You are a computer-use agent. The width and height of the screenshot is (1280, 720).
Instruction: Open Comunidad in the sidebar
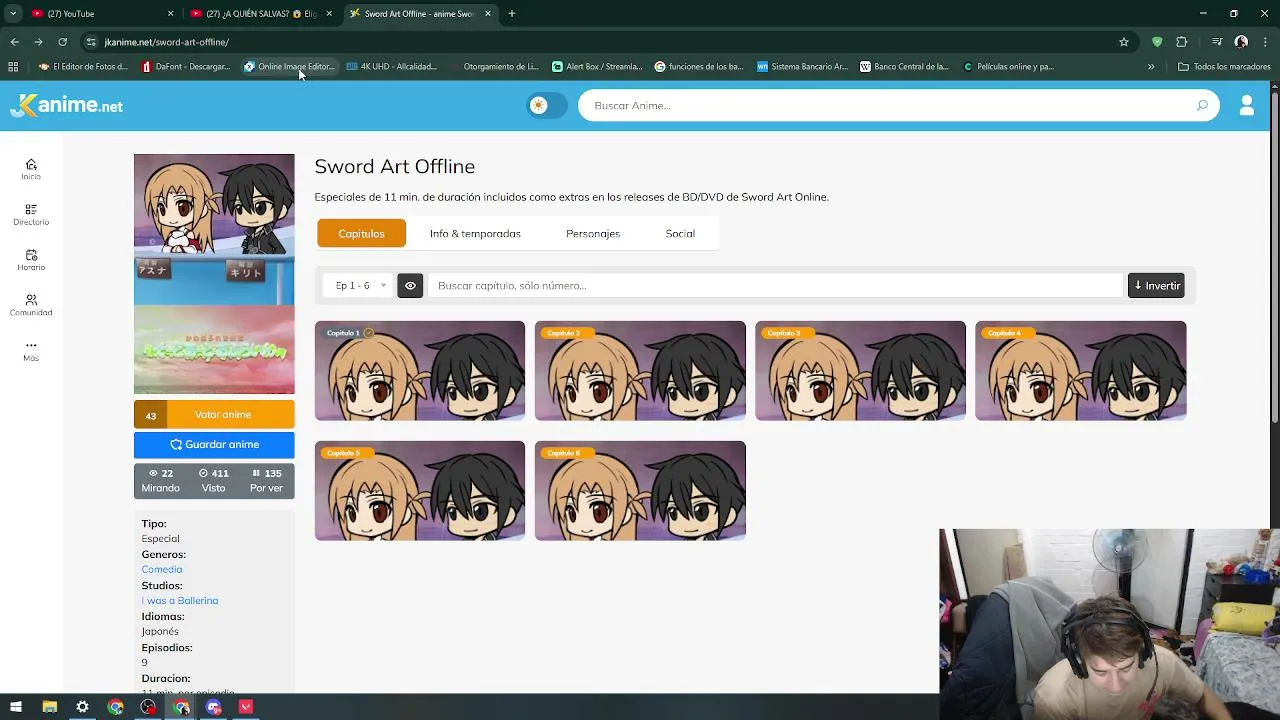(31, 305)
